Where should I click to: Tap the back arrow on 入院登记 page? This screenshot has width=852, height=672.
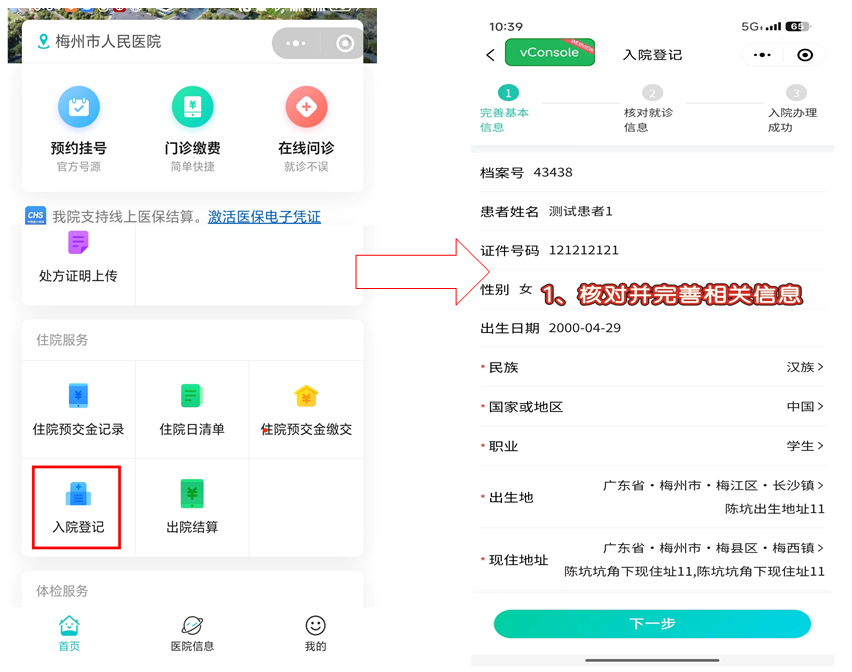(490, 55)
